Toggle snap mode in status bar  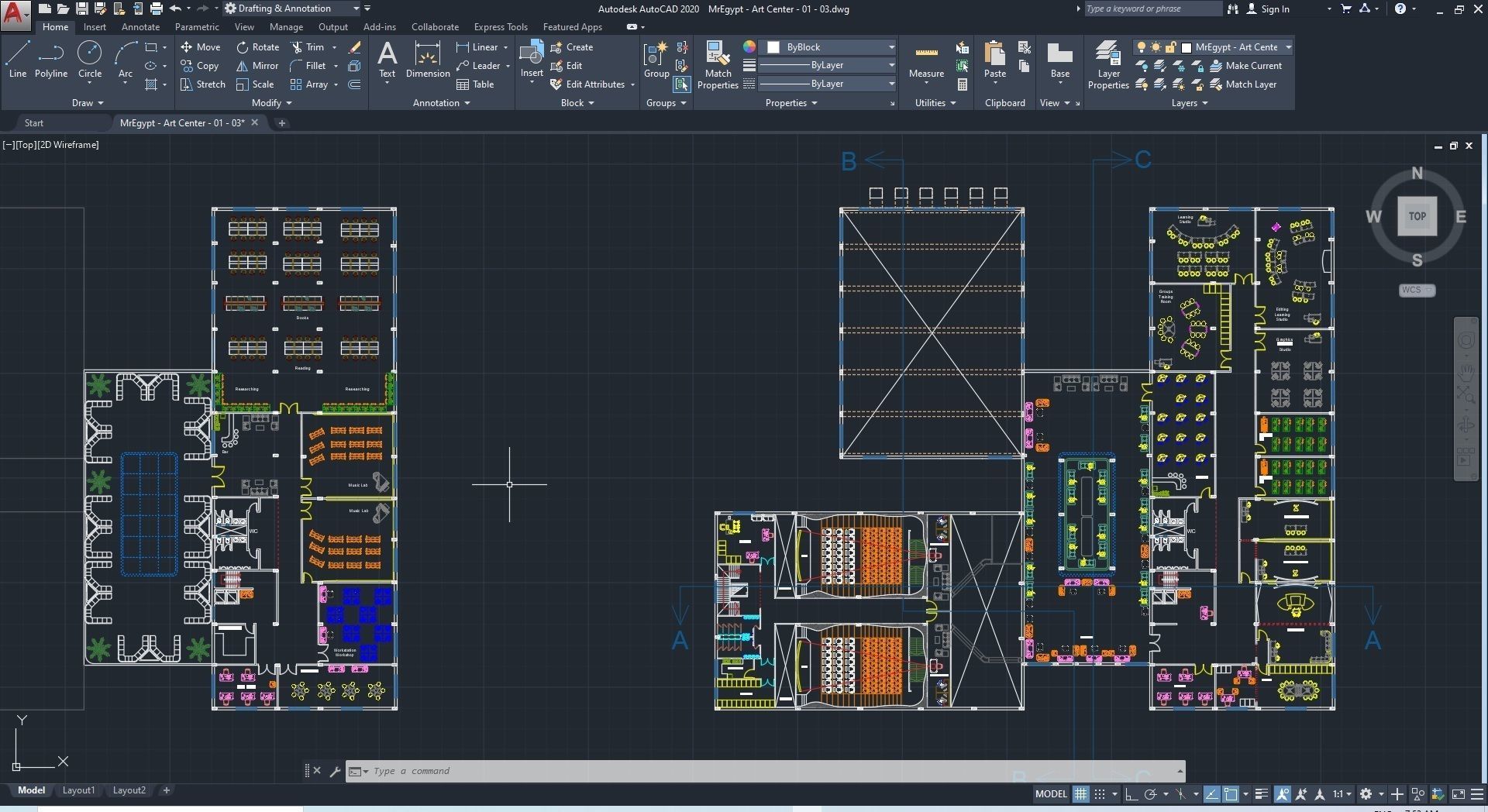1100,794
